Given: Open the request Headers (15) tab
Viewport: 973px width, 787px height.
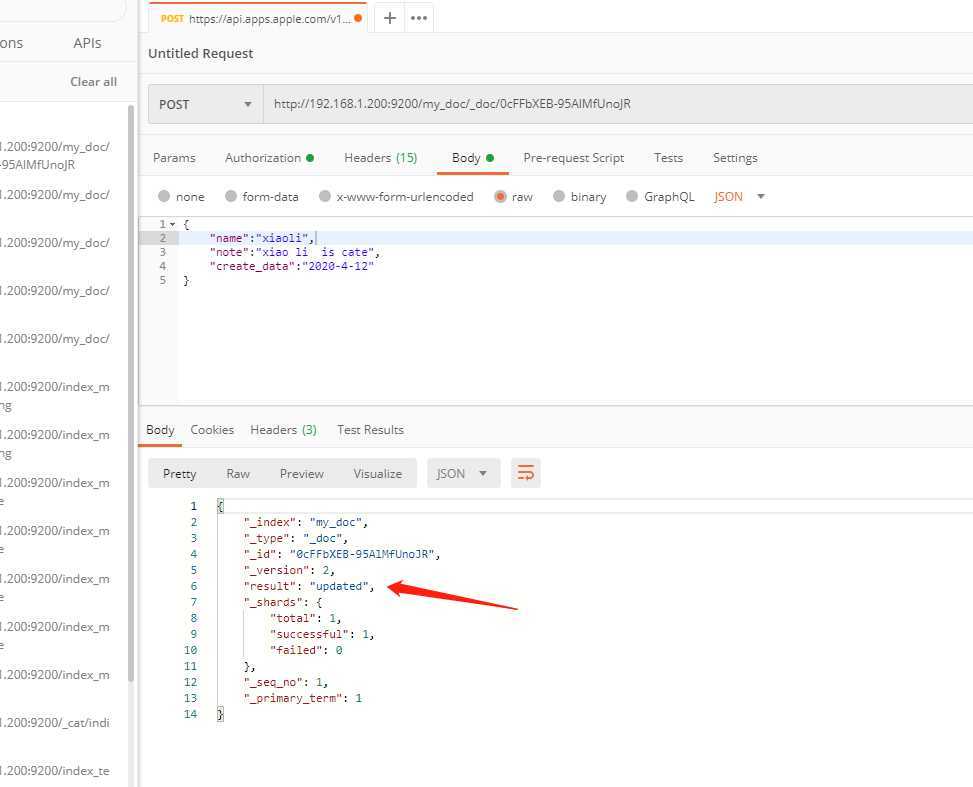Looking at the screenshot, I should click(380, 158).
